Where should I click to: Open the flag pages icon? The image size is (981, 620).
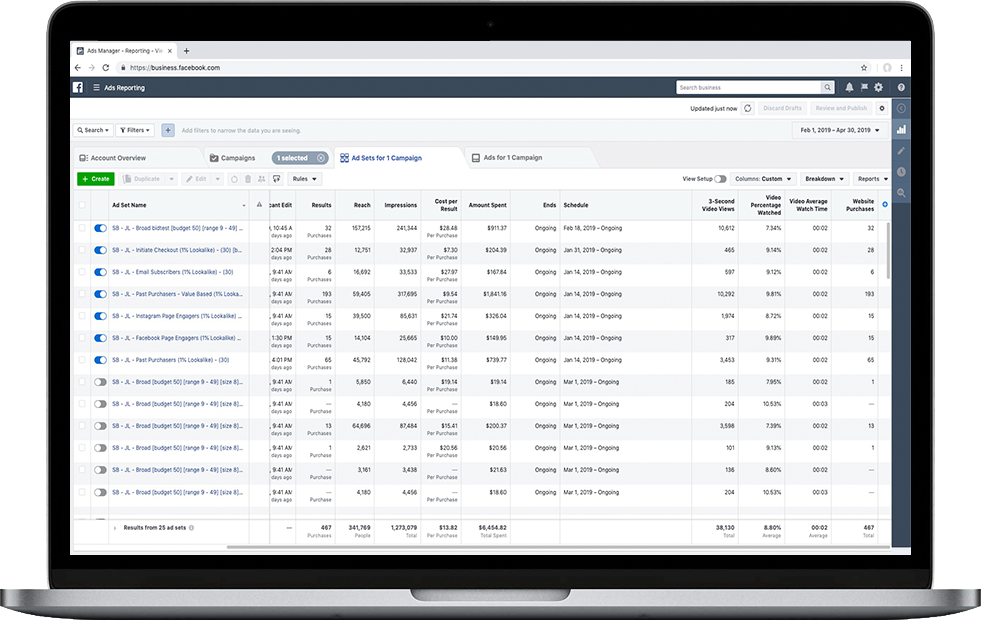tap(864, 88)
